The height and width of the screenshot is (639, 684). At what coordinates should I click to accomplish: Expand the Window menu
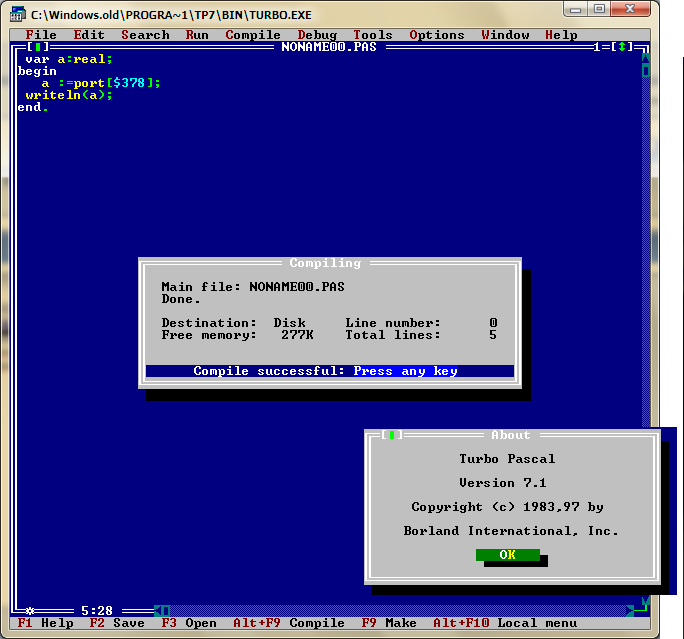[x=505, y=35]
